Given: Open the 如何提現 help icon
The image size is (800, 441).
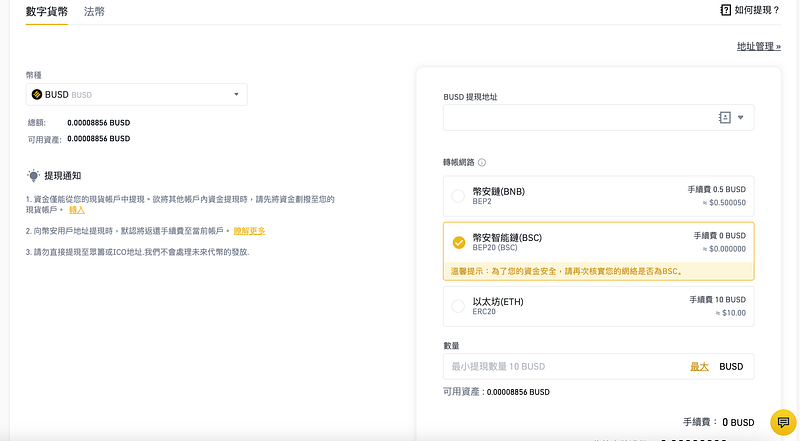Looking at the screenshot, I should click(725, 10).
